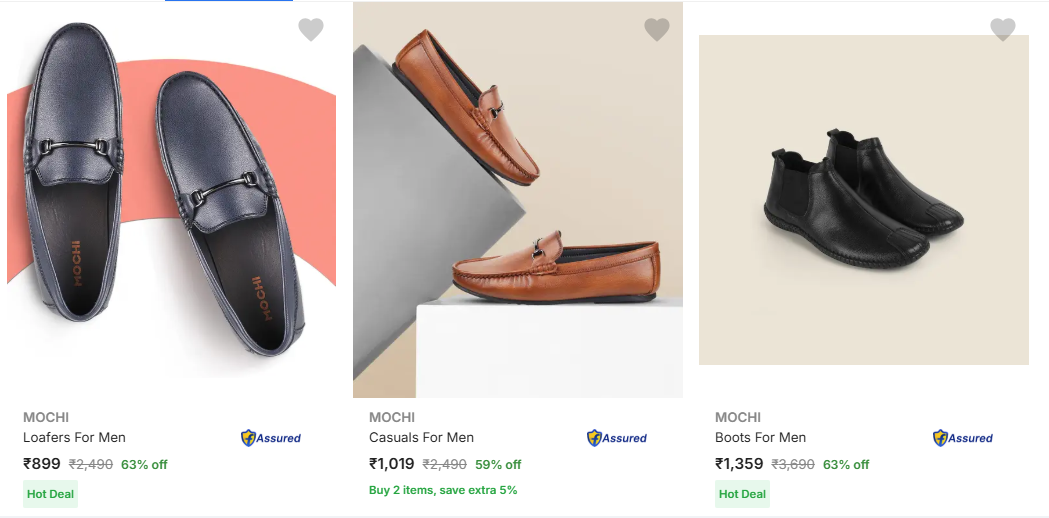The width and height of the screenshot is (1049, 518).
Task: Click the Buy 2 items, save extra 5% offer
Action: (443, 490)
